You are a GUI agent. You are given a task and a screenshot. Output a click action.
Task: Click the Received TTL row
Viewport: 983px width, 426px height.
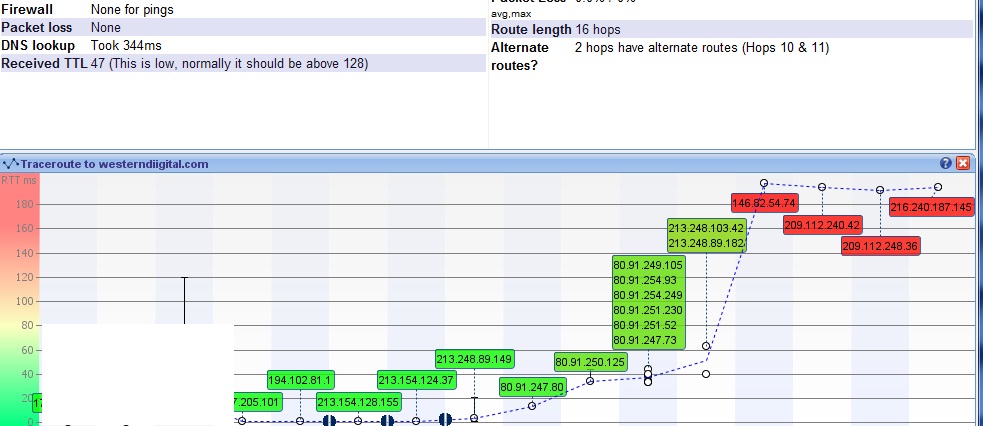tap(185, 64)
